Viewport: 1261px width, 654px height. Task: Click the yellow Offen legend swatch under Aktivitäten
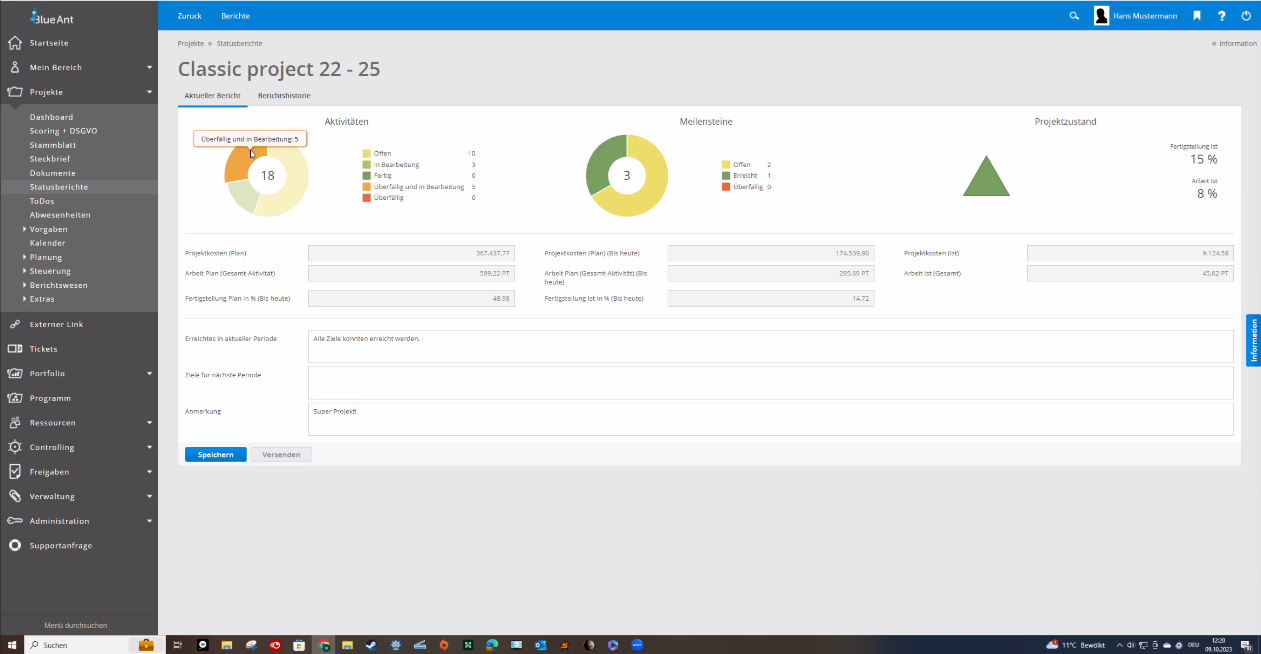click(x=366, y=153)
